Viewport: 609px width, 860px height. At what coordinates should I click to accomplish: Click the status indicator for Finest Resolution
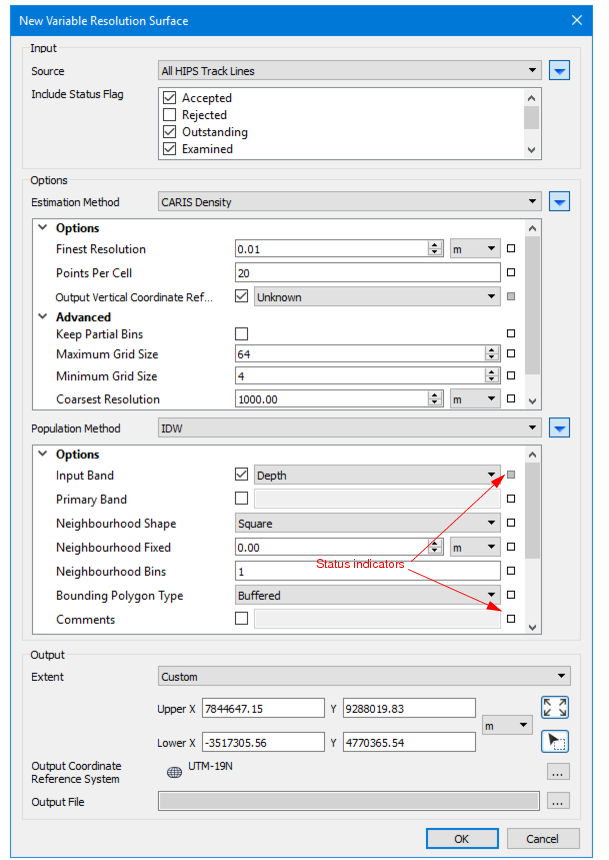511,250
